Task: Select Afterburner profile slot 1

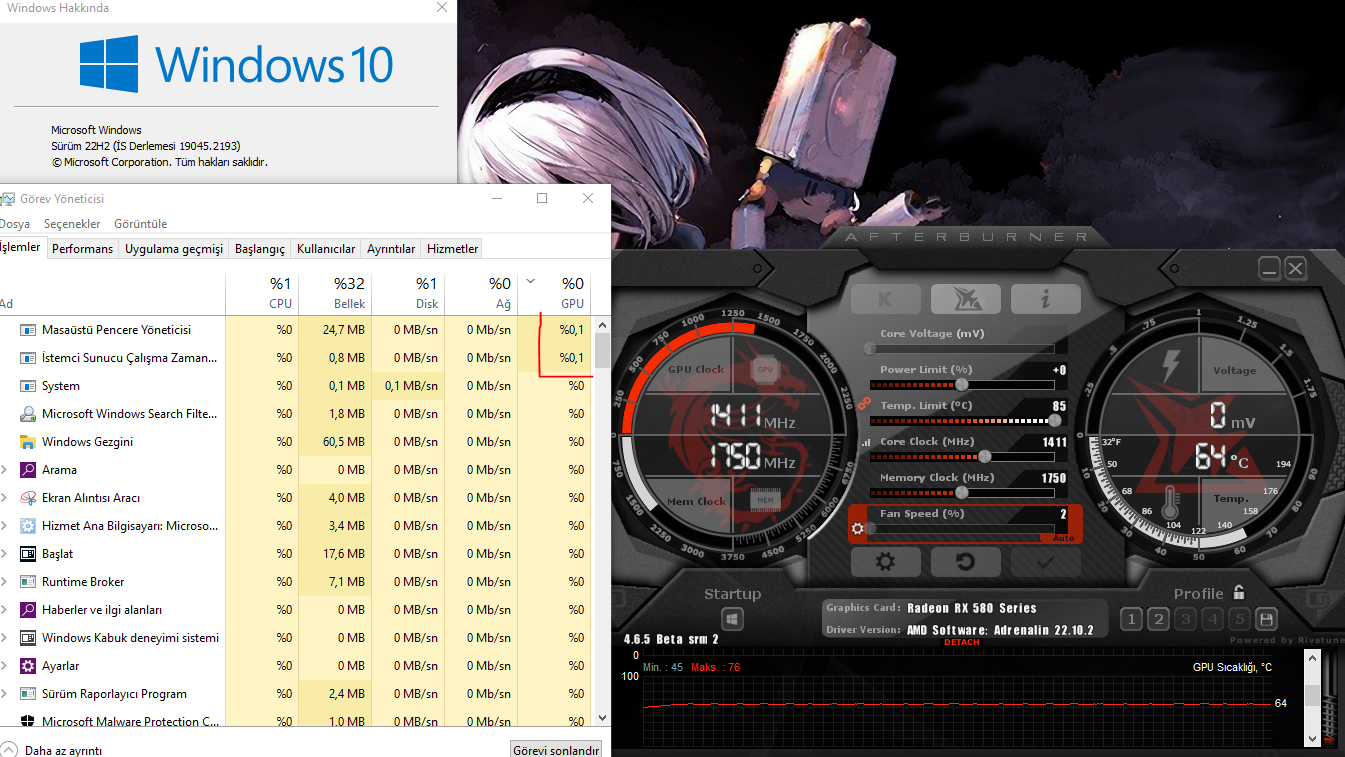Action: click(1131, 620)
